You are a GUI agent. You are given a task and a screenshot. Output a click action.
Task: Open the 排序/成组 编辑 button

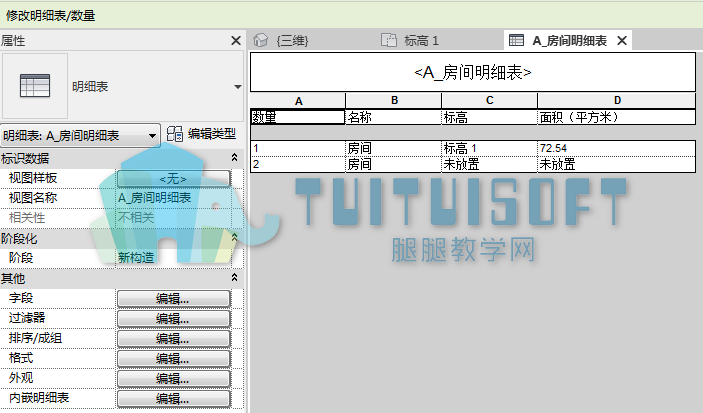[174, 339]
